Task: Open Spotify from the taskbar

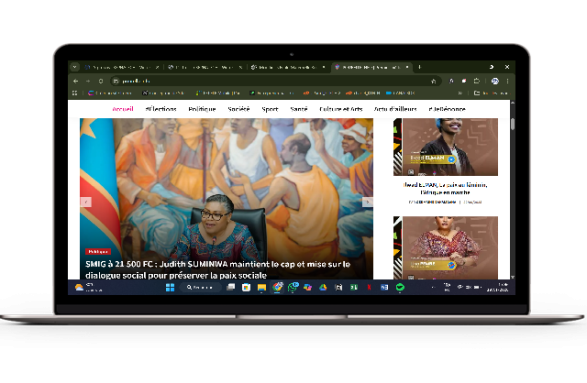Action: [400, 287]
